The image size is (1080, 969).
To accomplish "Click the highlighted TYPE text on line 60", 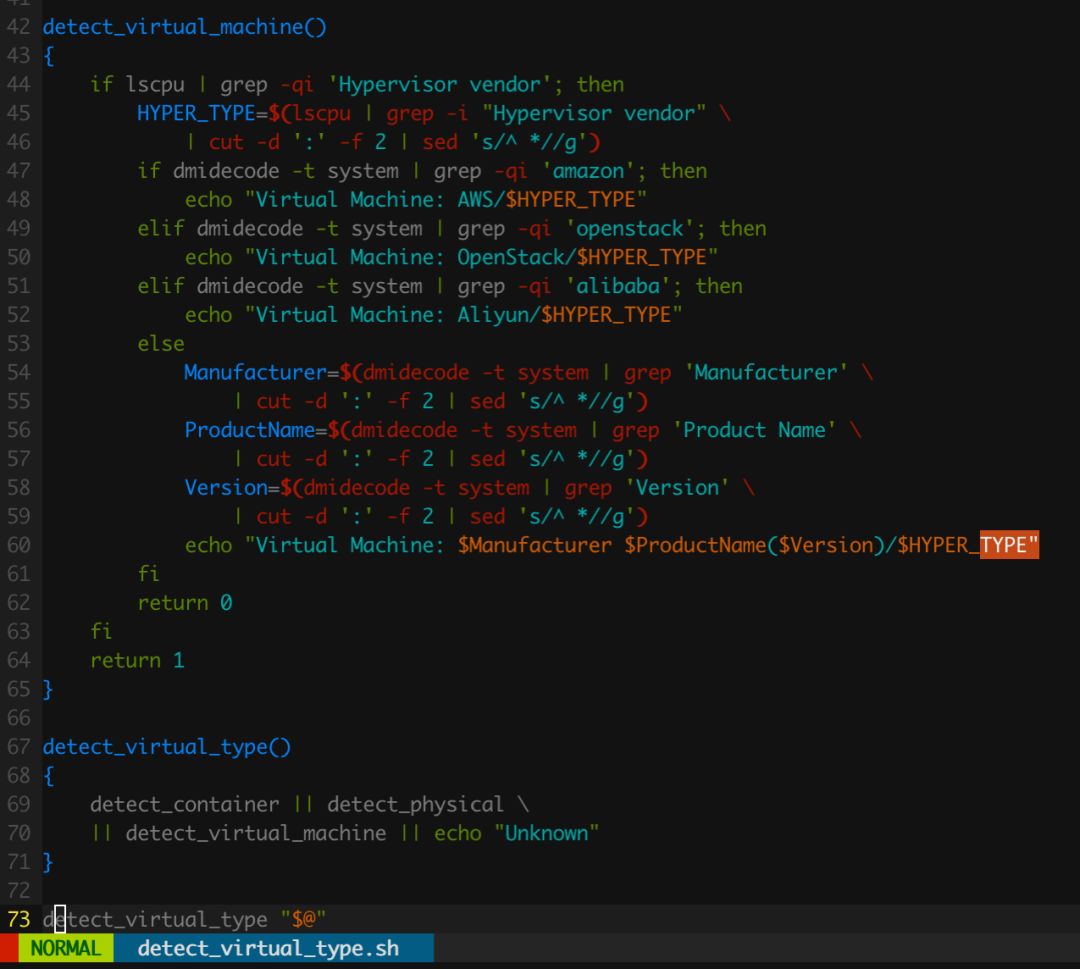I will point(1009,545).
